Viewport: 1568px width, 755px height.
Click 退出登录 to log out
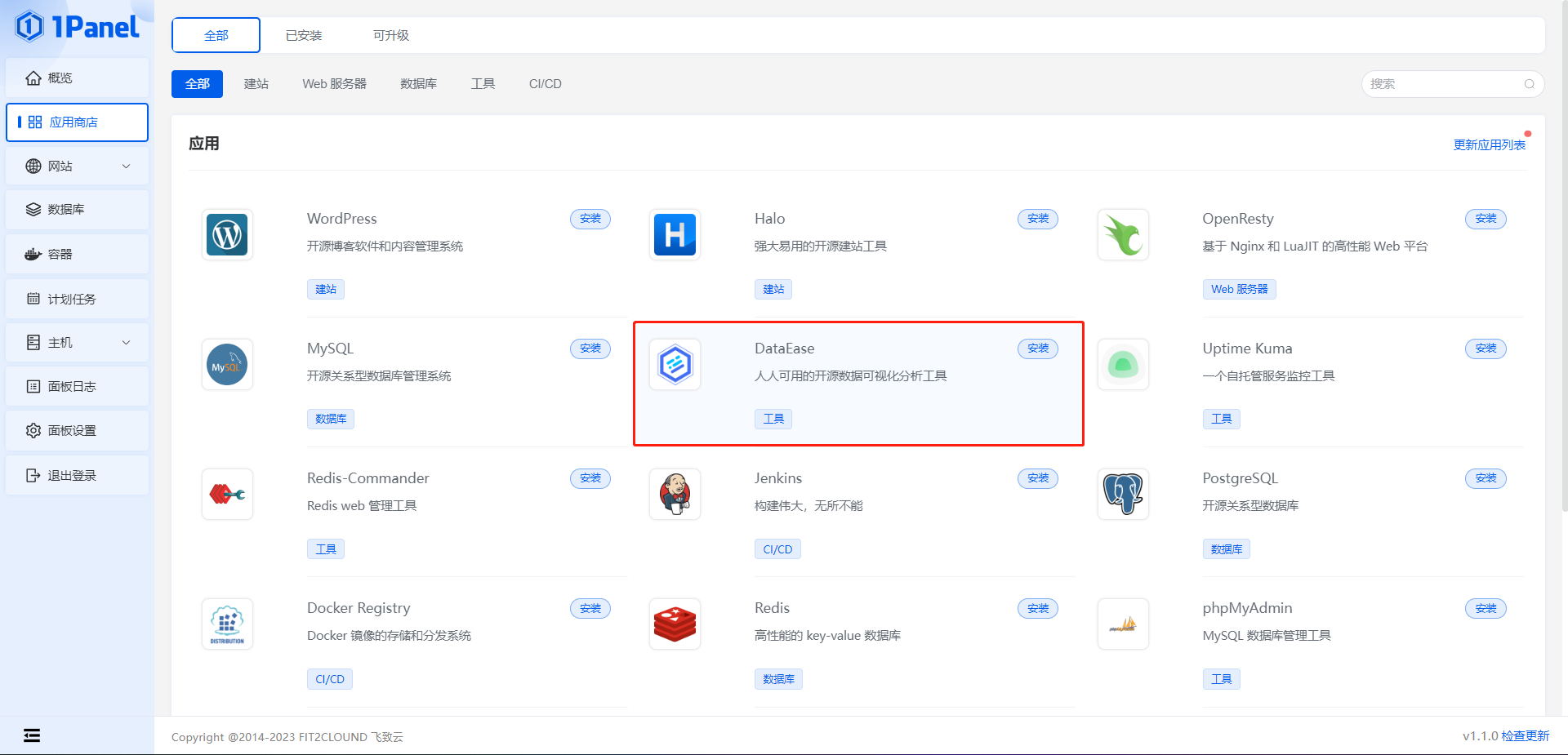77,476
